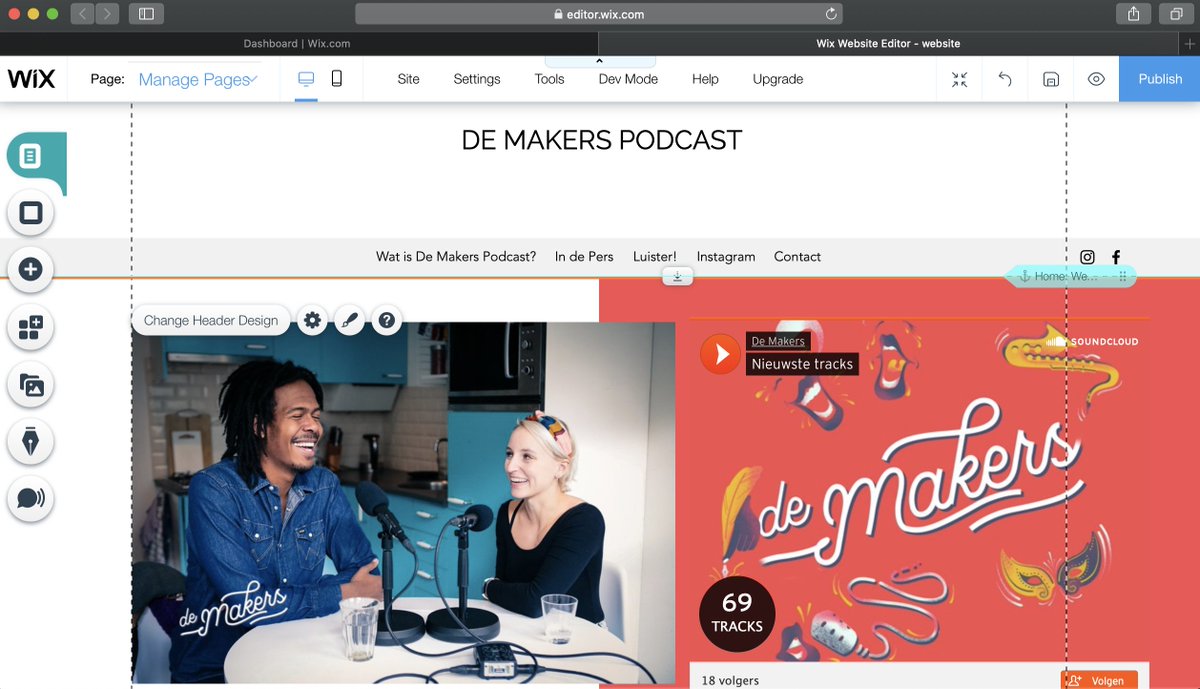Click the 18 volgers text
Image resolution: width=1200 pixels, height=689 pixels.
pos(730,681)
